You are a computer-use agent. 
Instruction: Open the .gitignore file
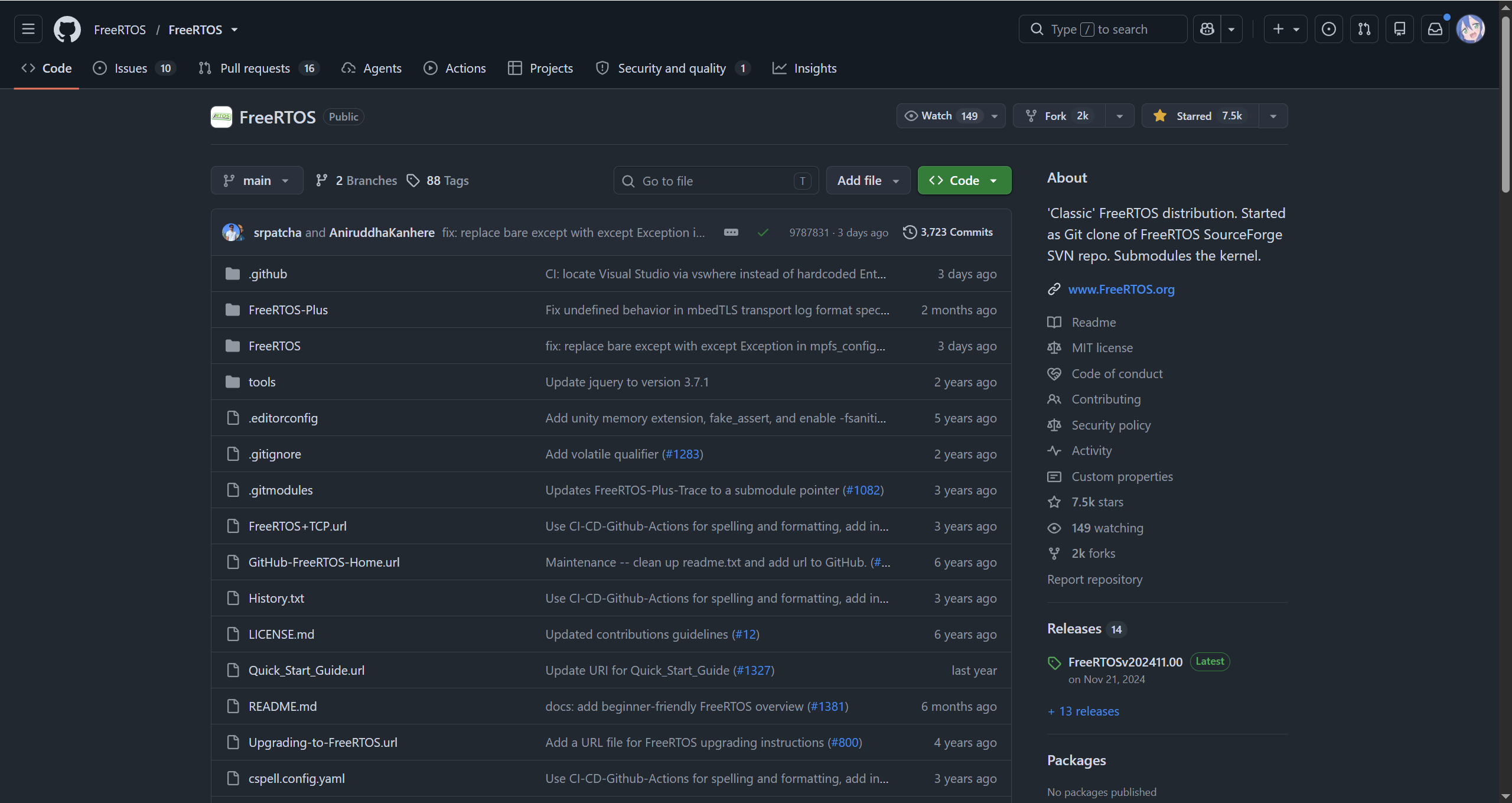[x=275, y=454]
